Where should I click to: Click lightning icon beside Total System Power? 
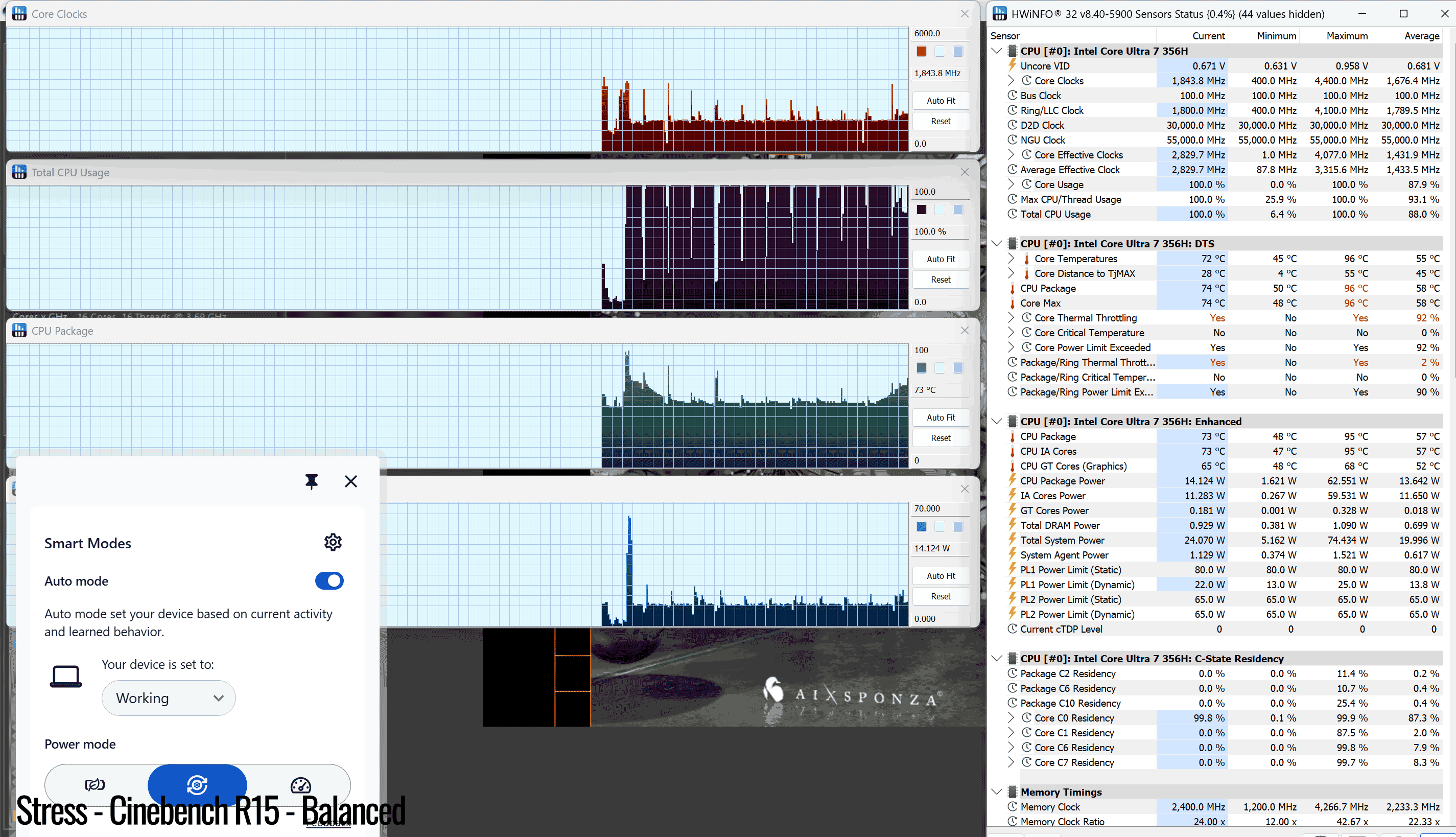1013,540
